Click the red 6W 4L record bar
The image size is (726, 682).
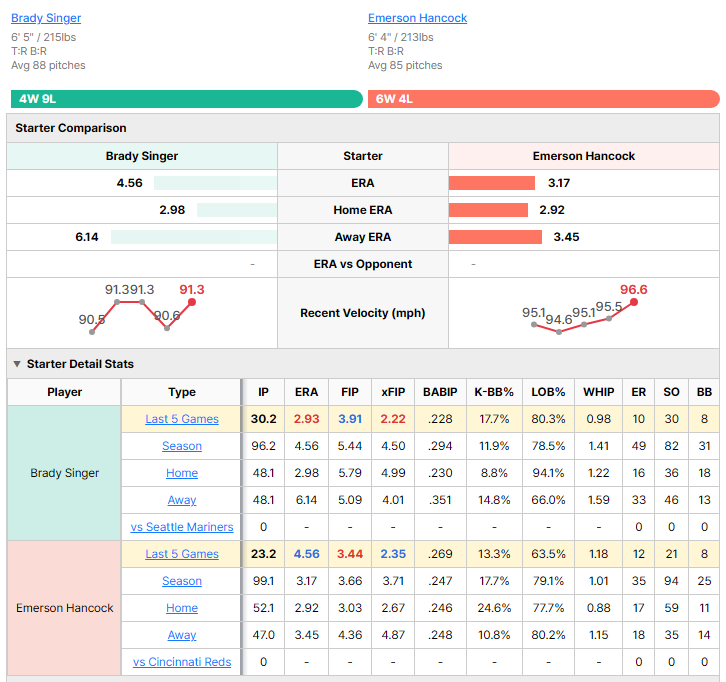tap(544, 99)
